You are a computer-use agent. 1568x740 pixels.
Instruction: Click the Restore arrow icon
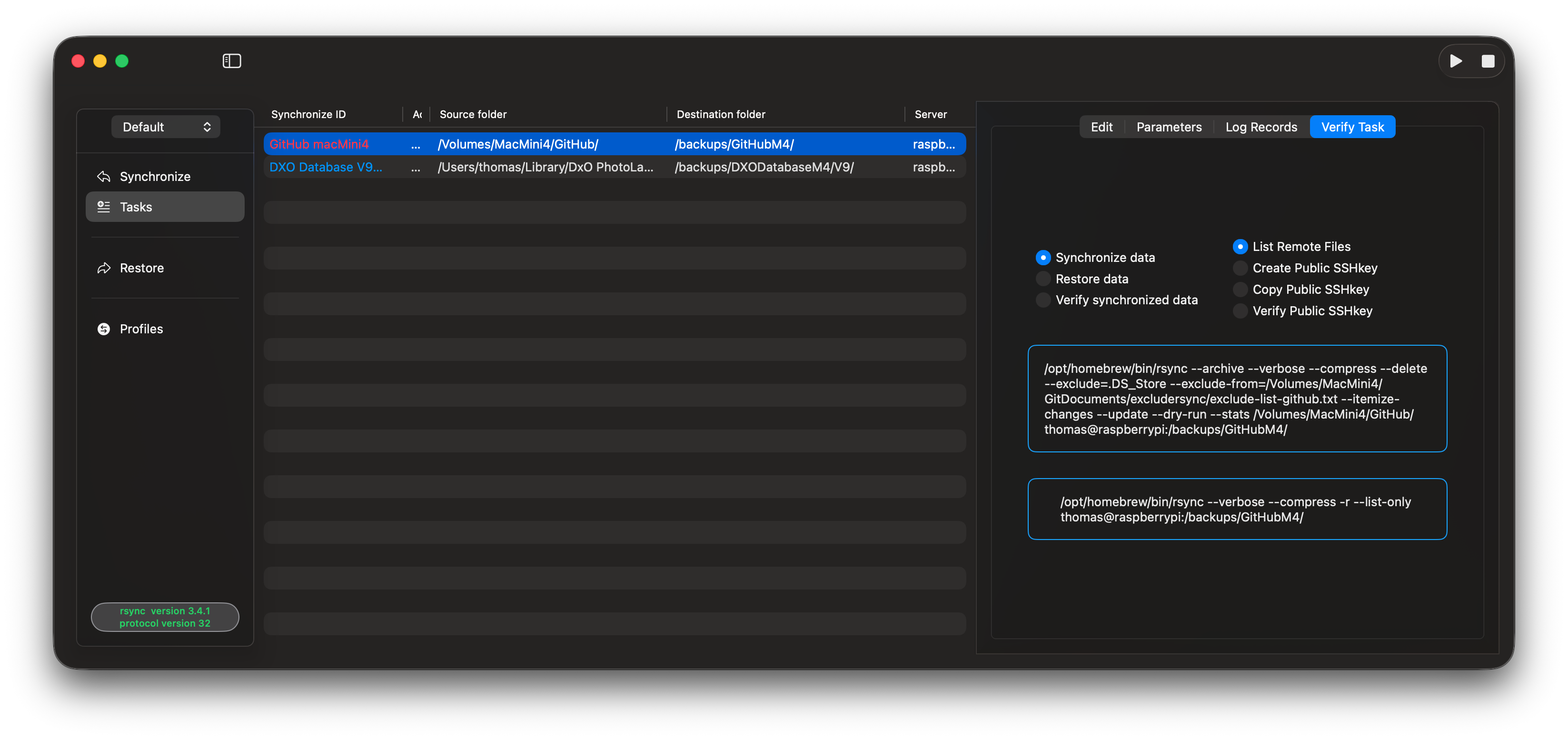[x=104, y=268]
